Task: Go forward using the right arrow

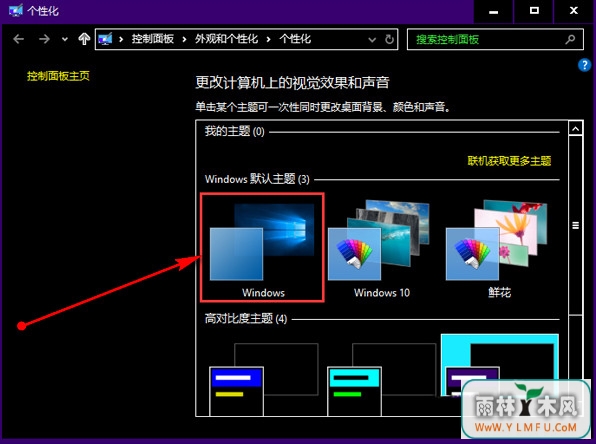Action: point(44,39)
